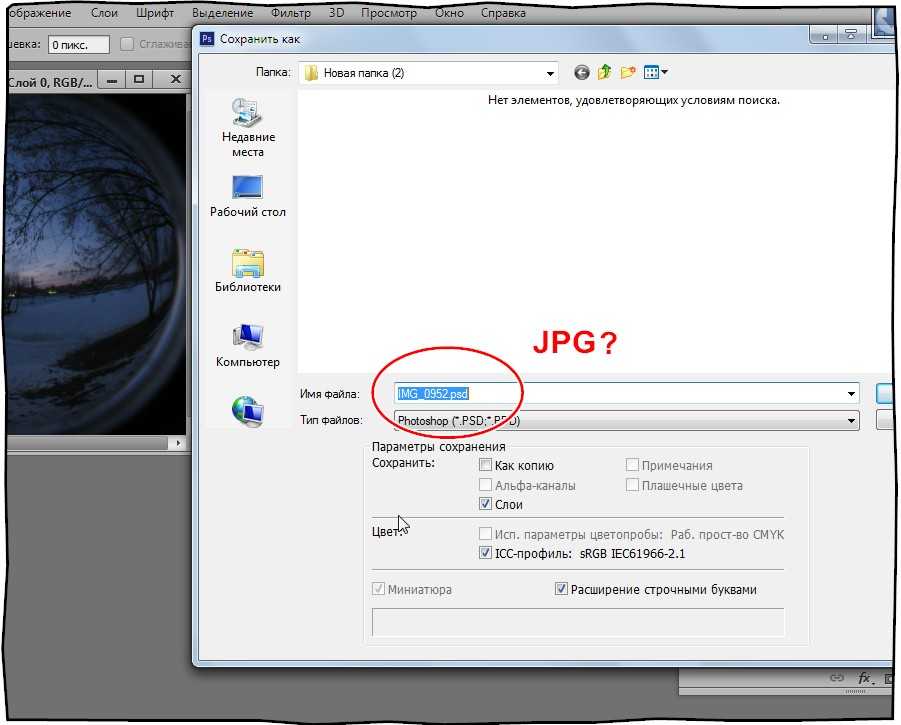Toggle 'Плашечные цвета' checkbox

click(x=632, y=485)
